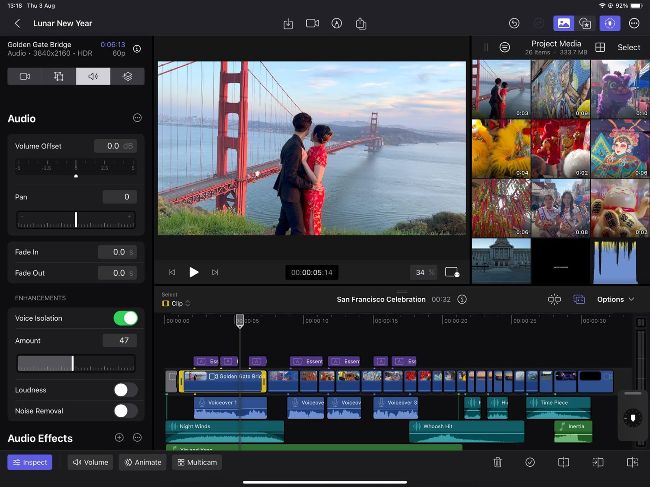Open the viewer display options icon
Screen dimensions: 650x487
pos(452,272)
